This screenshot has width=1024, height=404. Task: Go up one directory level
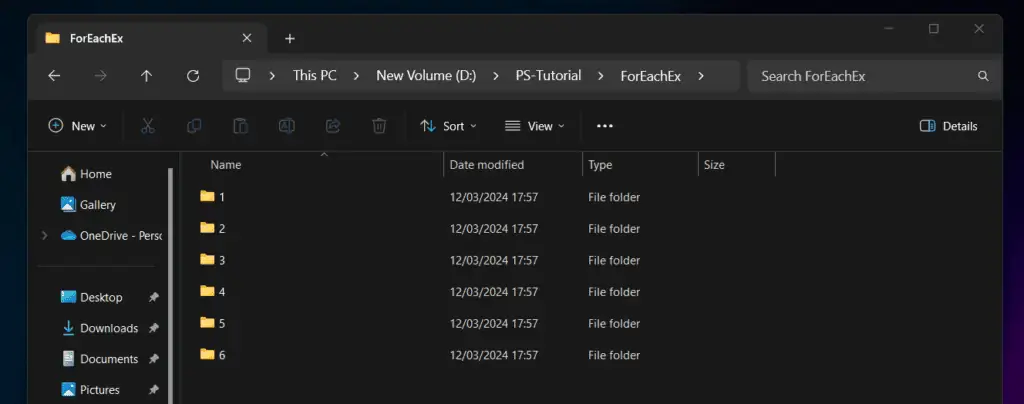pyautogui.click(x=147, y=75)
